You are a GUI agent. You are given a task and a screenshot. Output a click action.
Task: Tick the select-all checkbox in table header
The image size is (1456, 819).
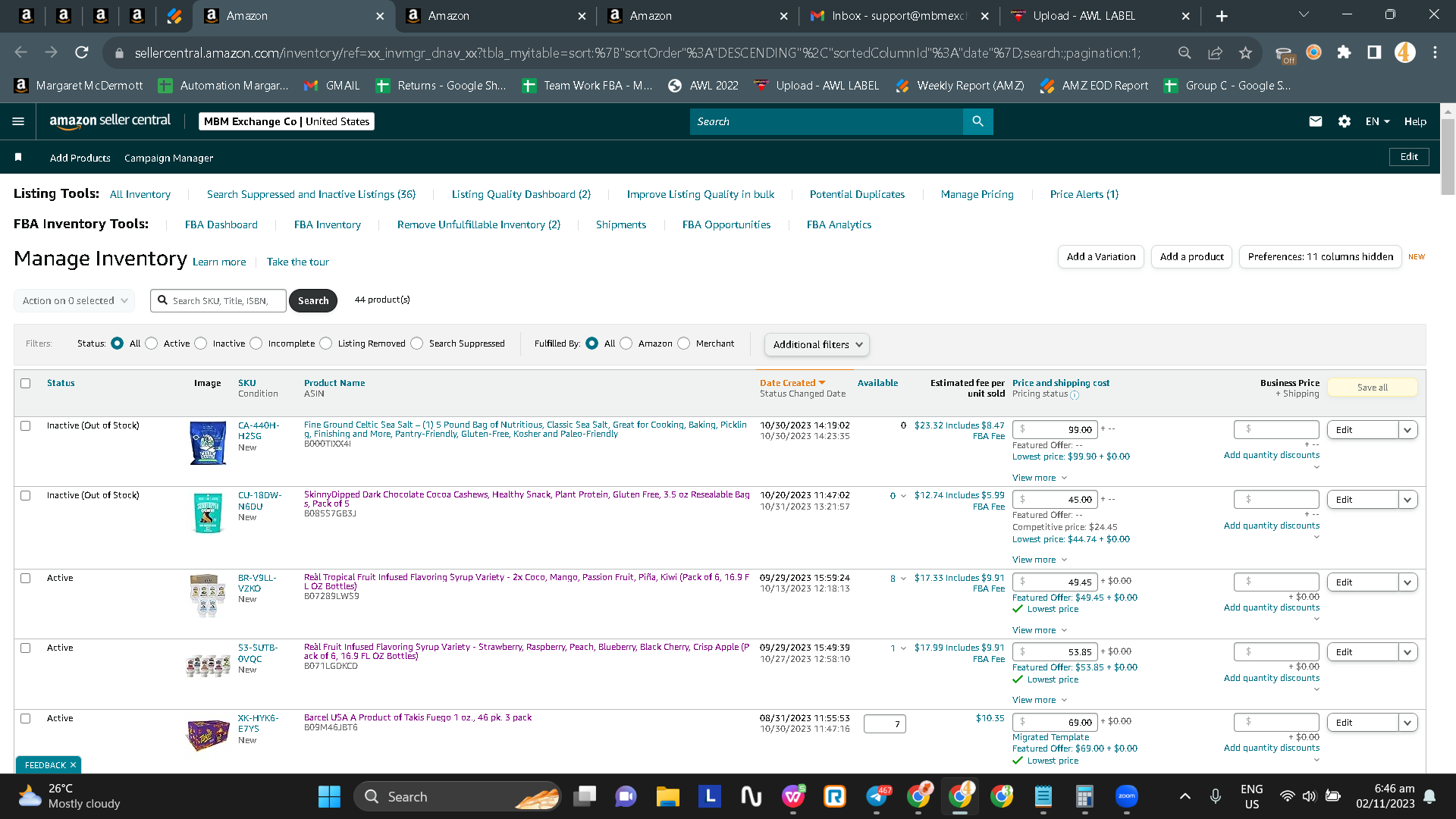(26, 384)
